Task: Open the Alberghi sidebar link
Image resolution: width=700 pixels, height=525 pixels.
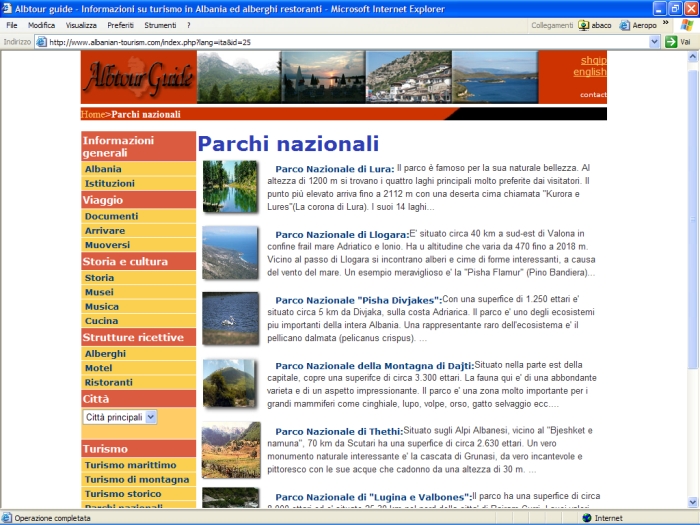Action: pos(105,354)
